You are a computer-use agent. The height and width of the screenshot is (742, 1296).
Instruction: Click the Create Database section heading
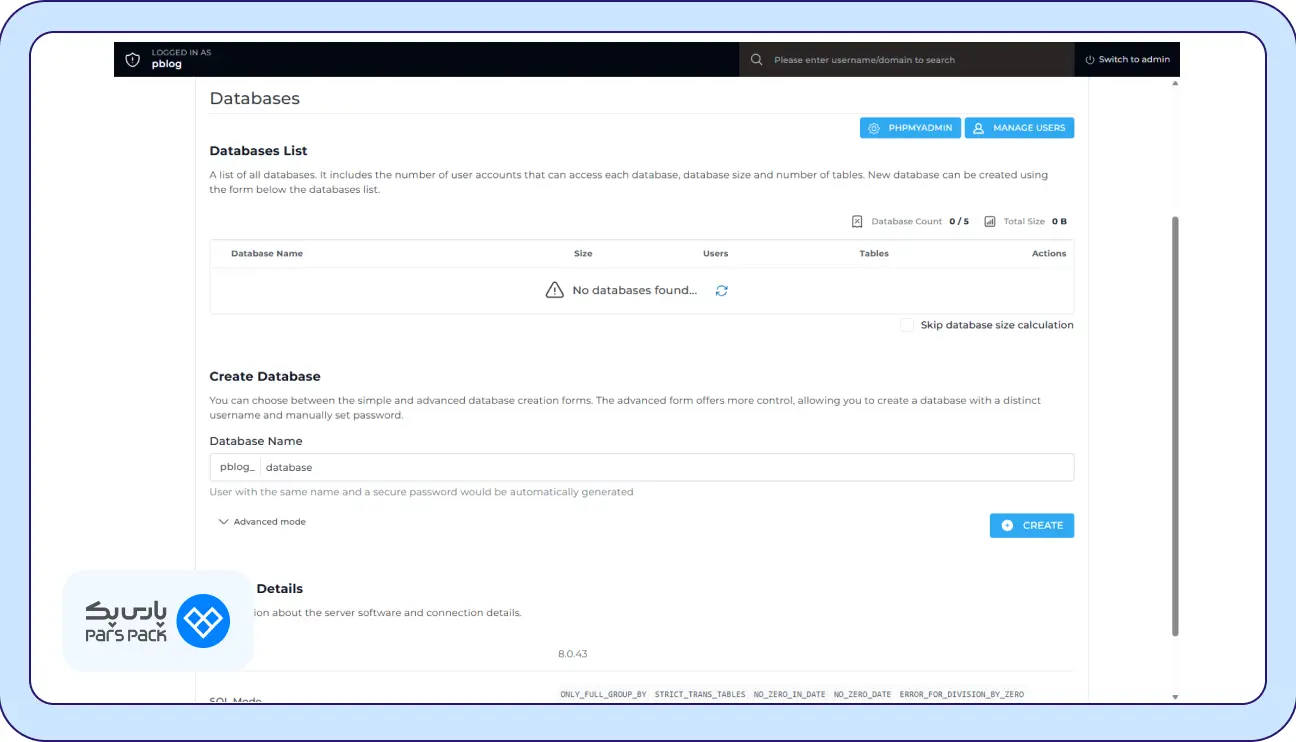point(265,377)
